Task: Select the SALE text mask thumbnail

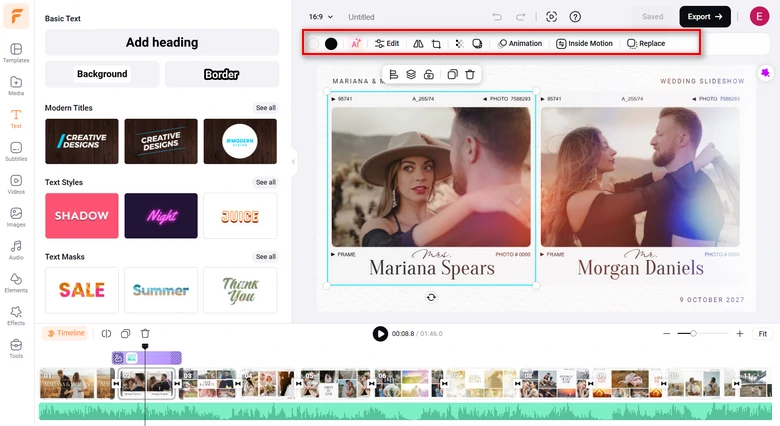Action: [82, 290]
